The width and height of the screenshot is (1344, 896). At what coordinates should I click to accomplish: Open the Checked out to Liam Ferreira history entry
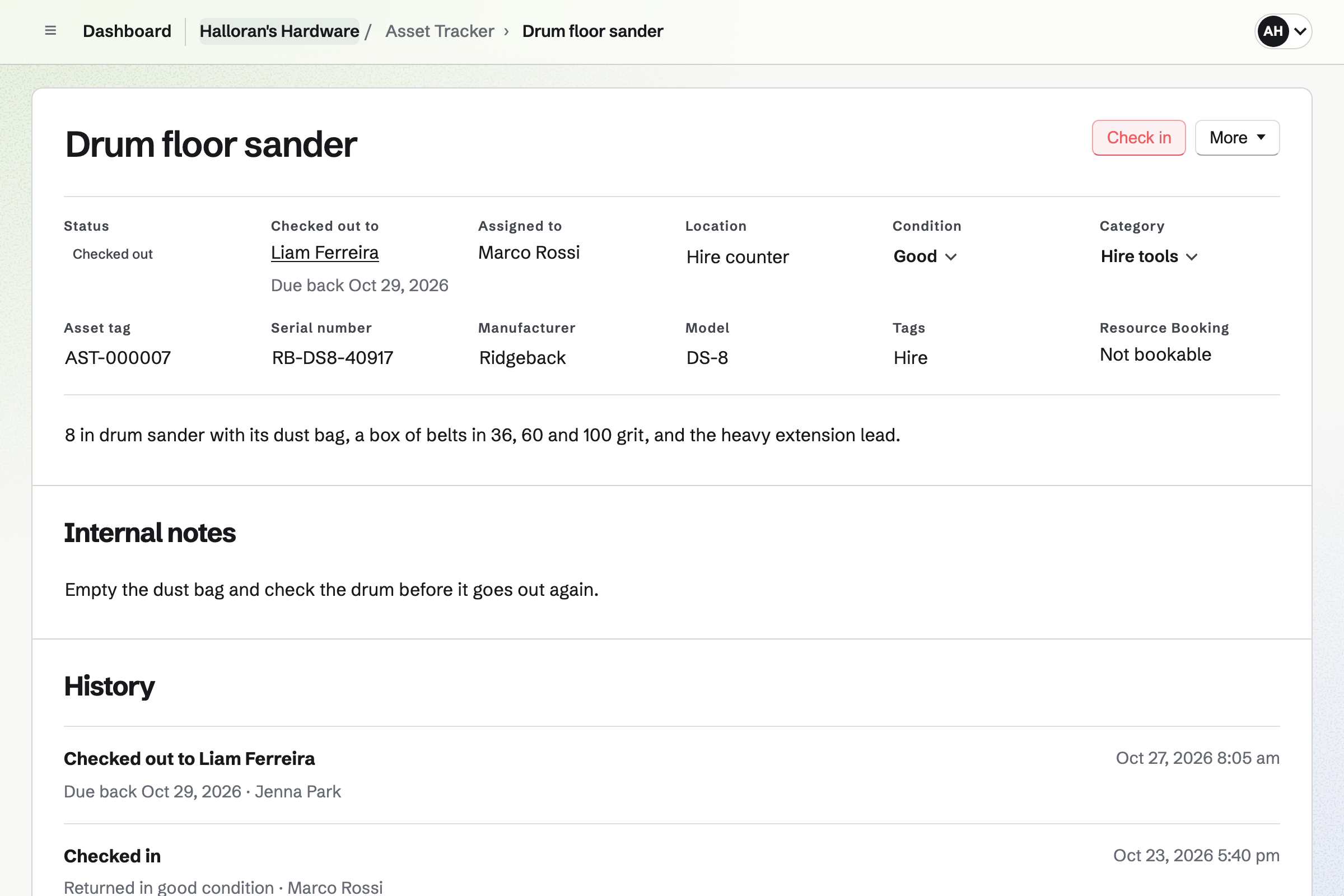tap(671, 775)
